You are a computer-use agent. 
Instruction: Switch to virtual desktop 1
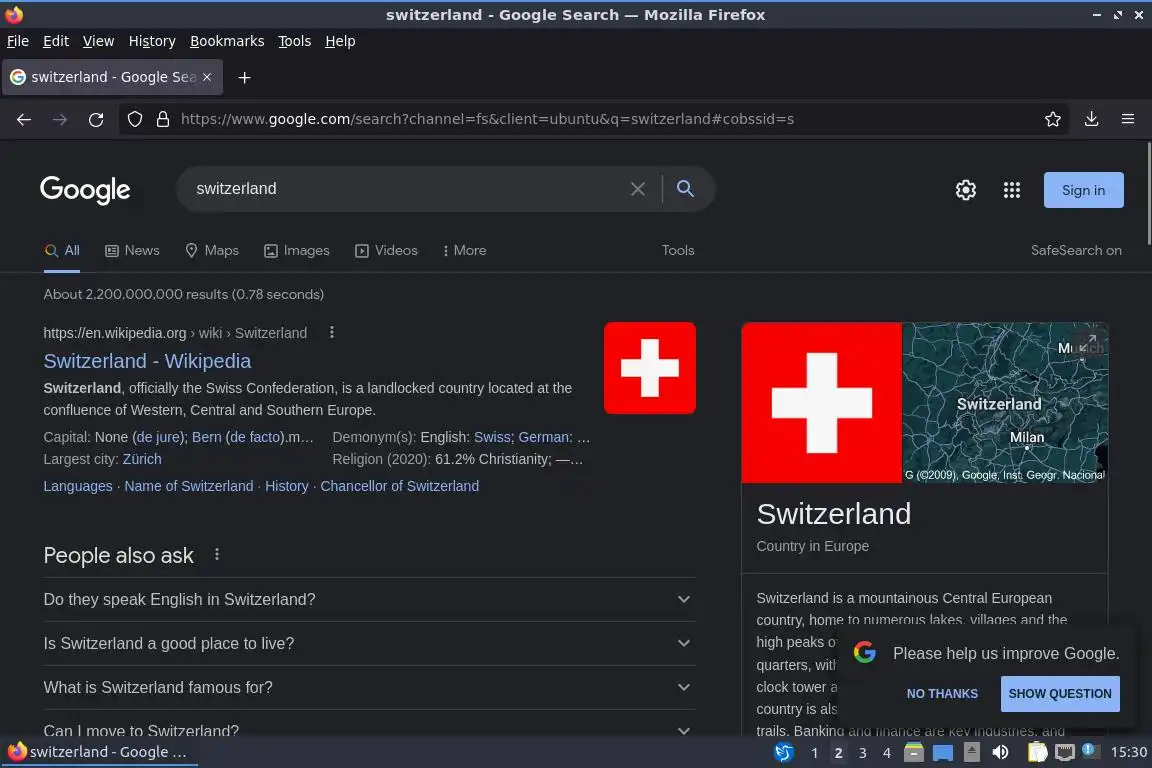pyautogui.click(x=814, y=753)
